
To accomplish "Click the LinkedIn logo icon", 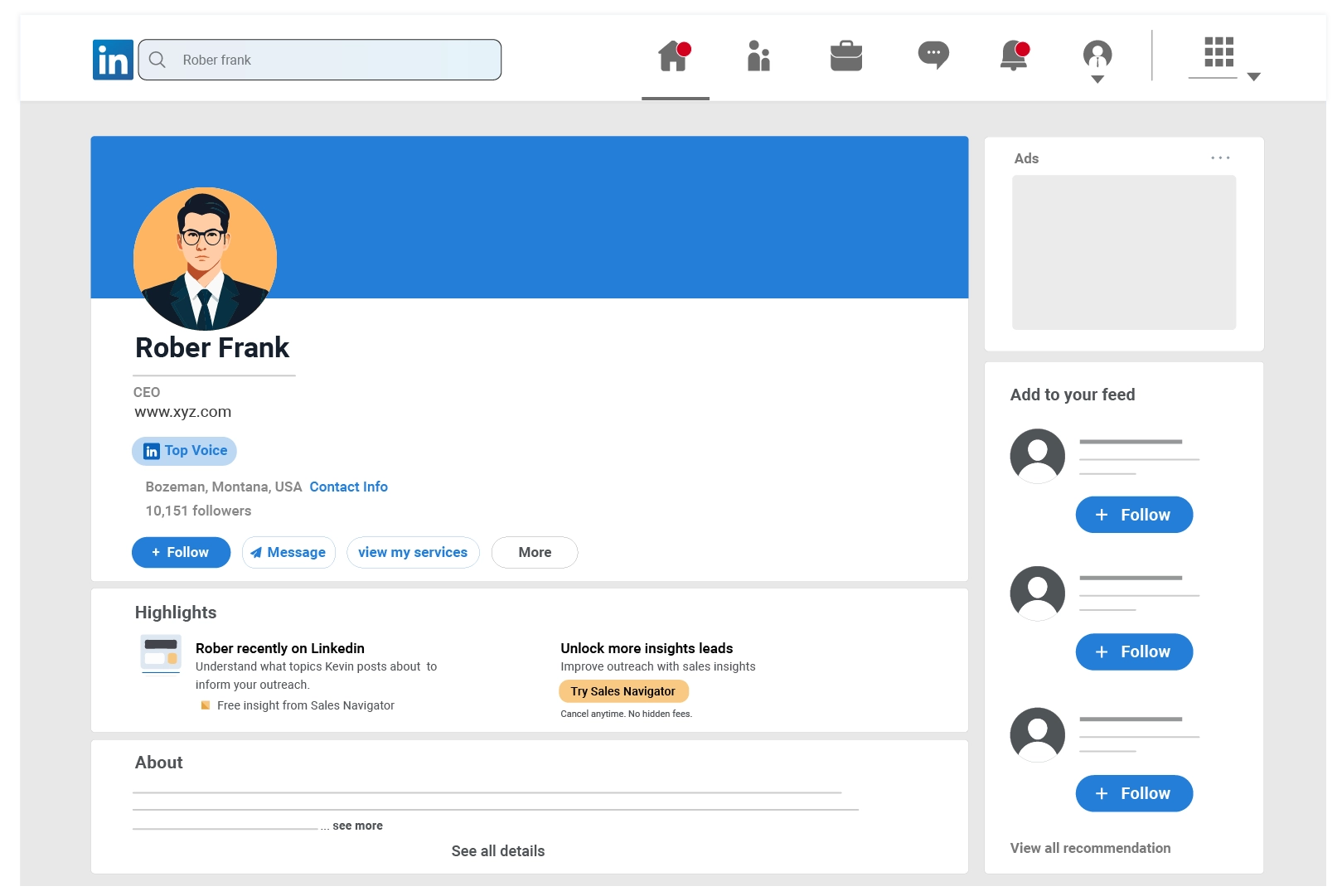I will [x=113, y=60].
